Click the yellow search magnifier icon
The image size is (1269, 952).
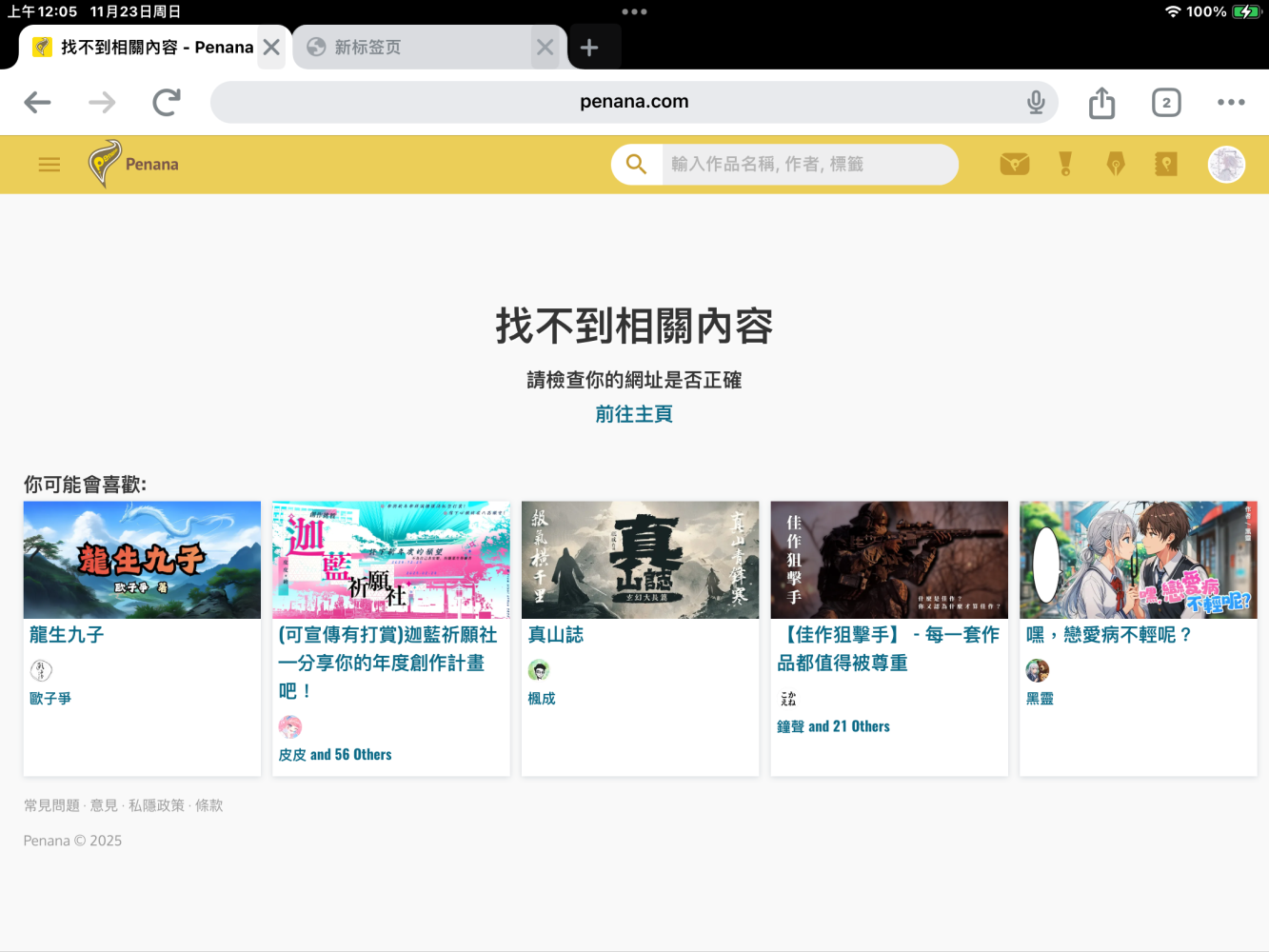click(x=637, y=165)
